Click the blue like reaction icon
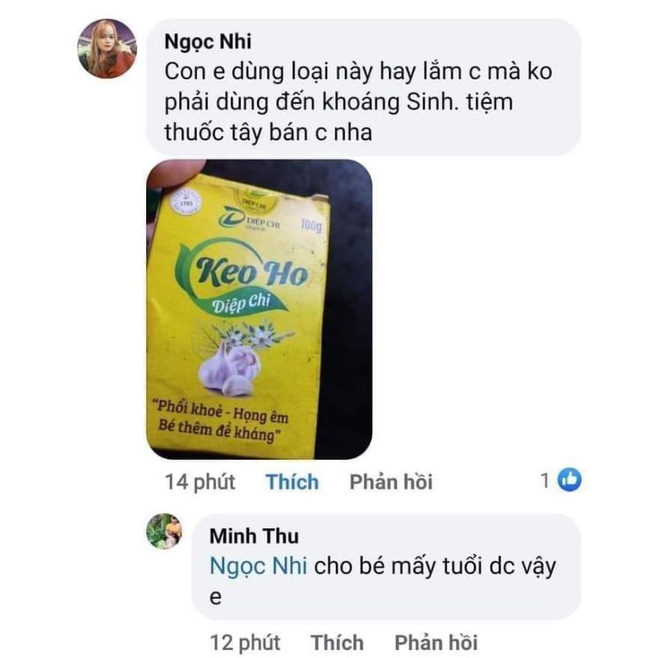This screenshot has height=658, width=658. click(x=569, y=480)
